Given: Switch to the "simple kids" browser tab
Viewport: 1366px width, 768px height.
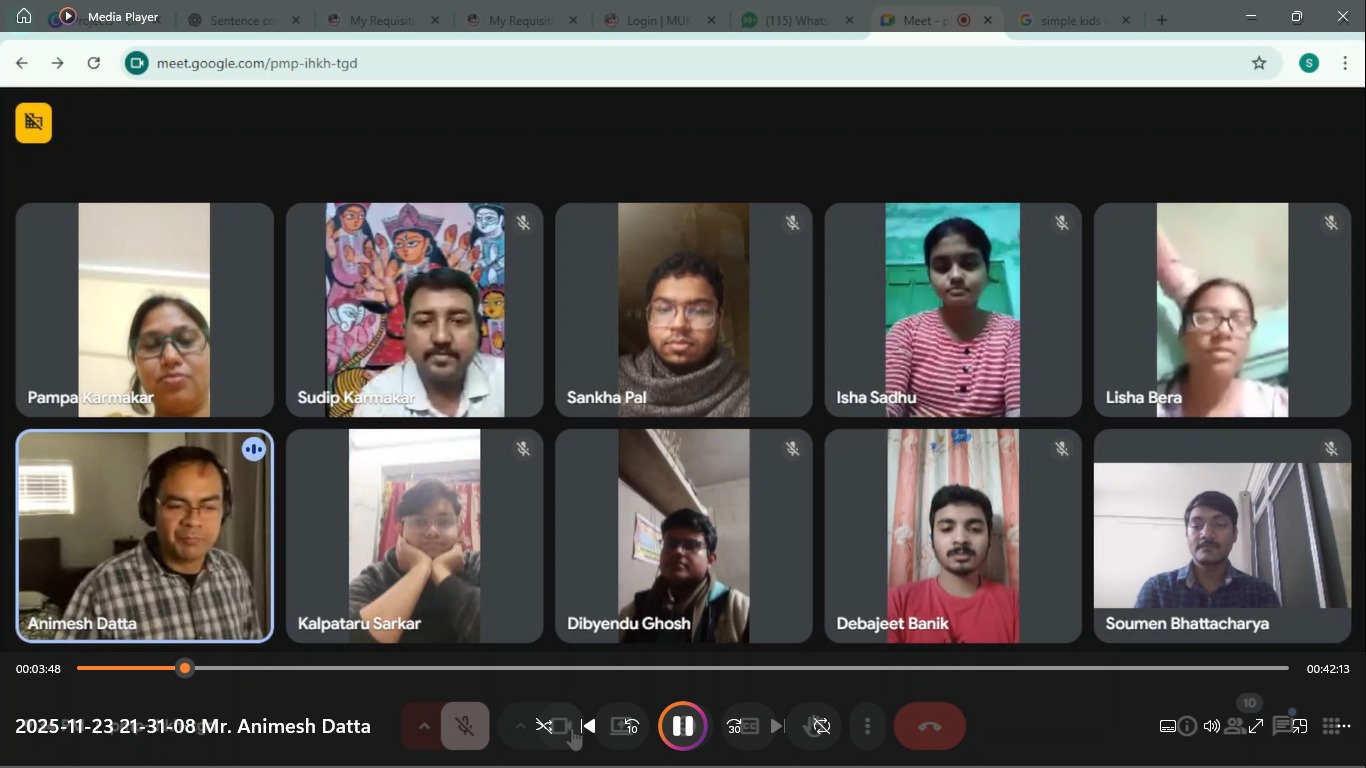Looking at the screenshot, I should [x=1072, y=20].
